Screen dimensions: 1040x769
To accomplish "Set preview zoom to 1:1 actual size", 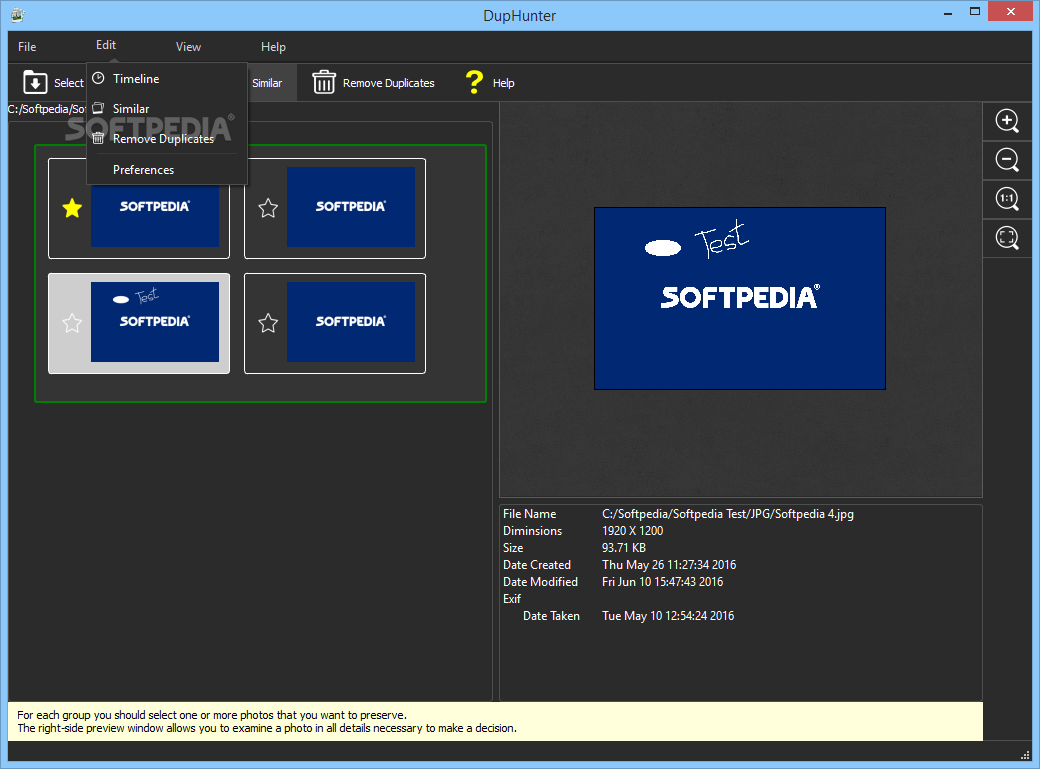I will 1007,199.
